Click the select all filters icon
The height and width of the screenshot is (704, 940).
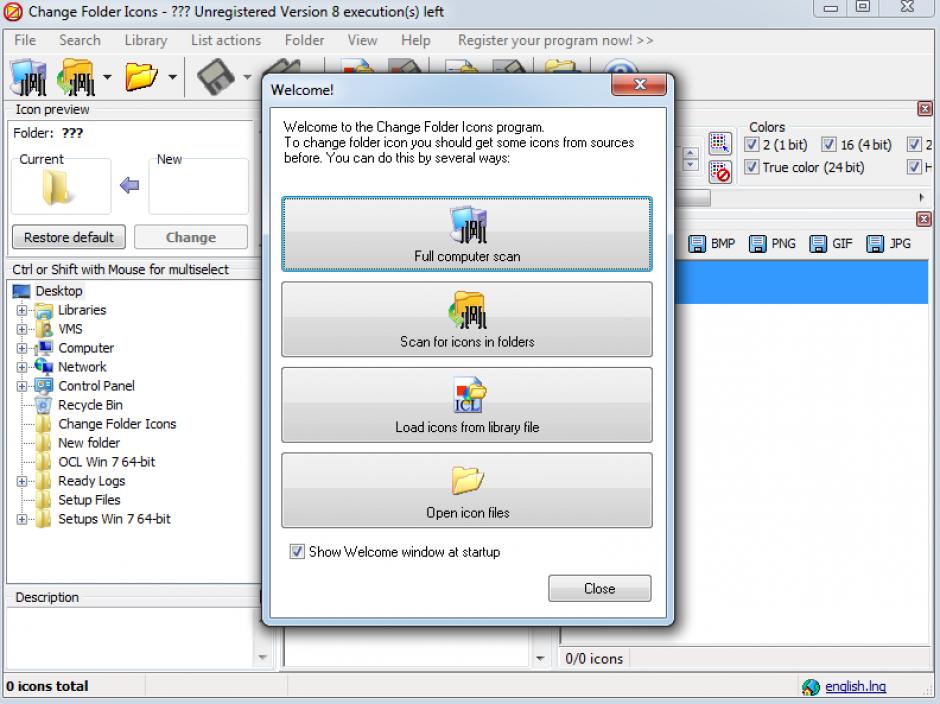click(719, 144)
